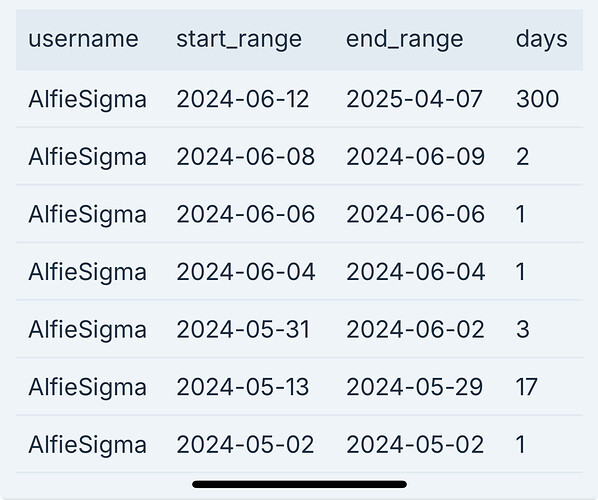598x500 pixels.
Task: Select the 17 days value
Action: 527,387
